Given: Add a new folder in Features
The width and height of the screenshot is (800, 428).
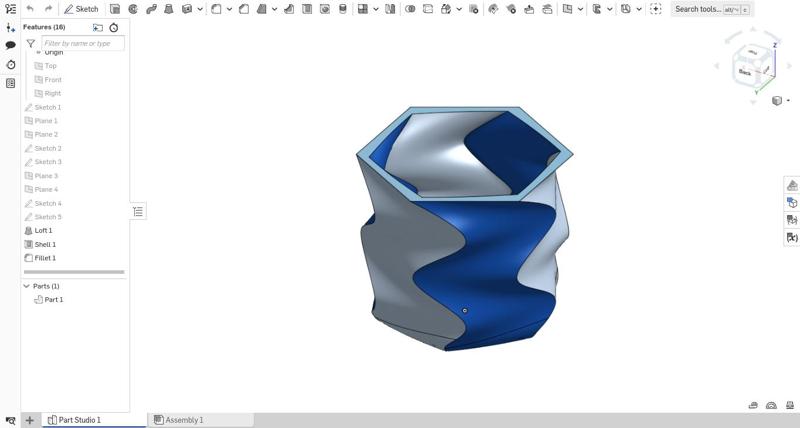Looking at the screenshot, I should tap(97, 28).
